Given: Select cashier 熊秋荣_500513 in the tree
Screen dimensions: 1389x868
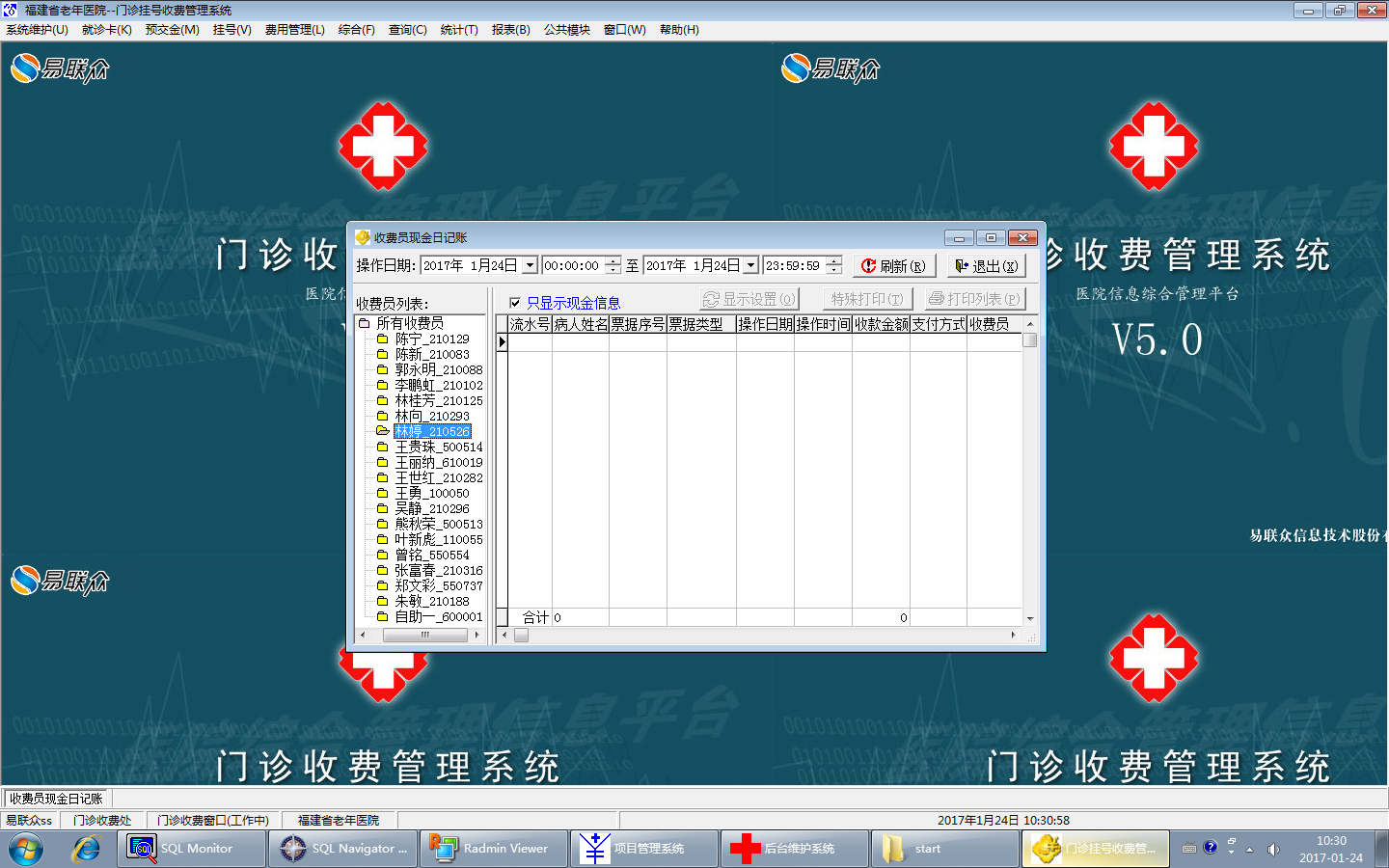Looking at the screenshot, I should [439, 524].
